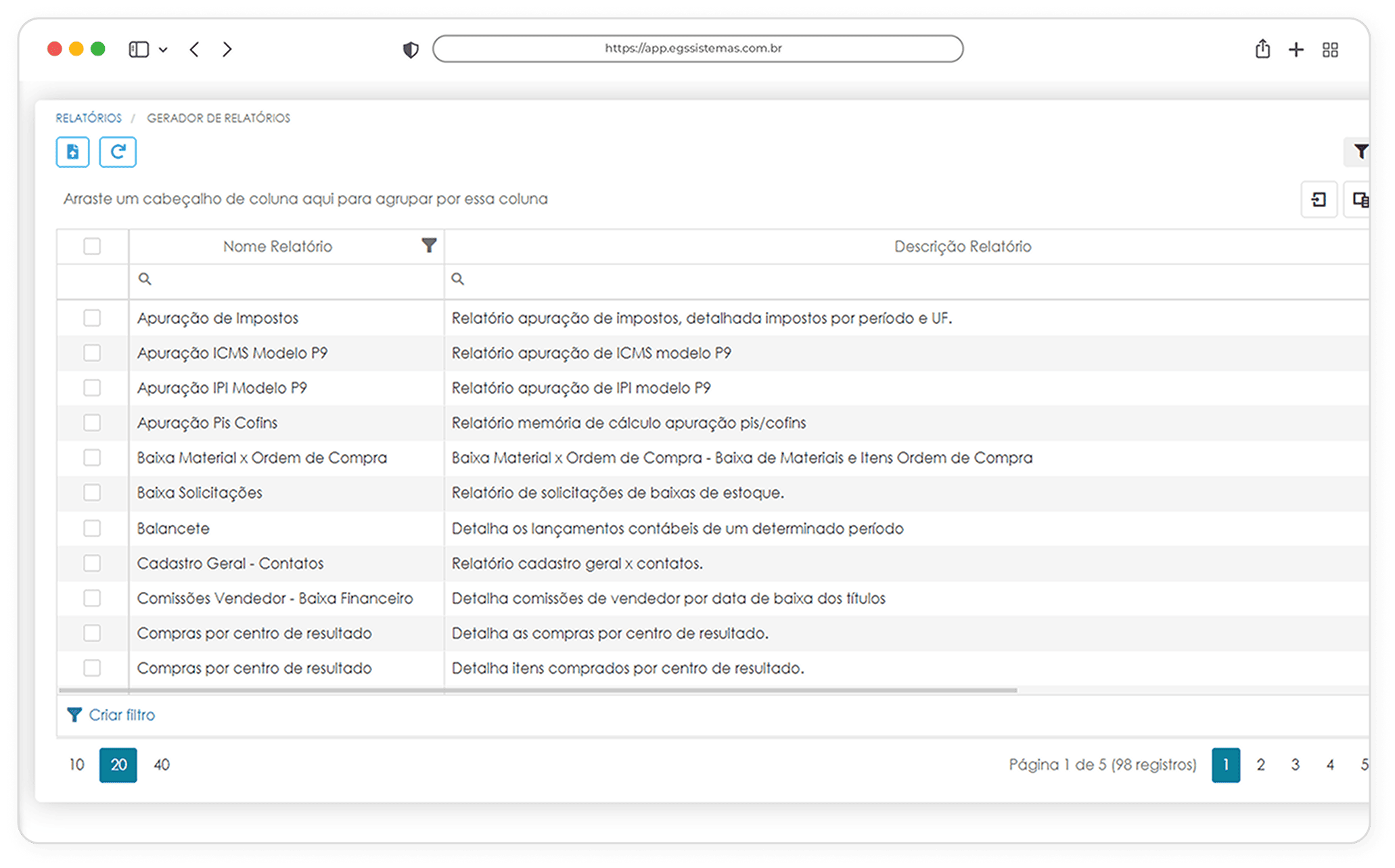Screen dimensions: 1395x868
Task: Click the Página 1 de 5 page info
Action: (x=1103, y=764)
